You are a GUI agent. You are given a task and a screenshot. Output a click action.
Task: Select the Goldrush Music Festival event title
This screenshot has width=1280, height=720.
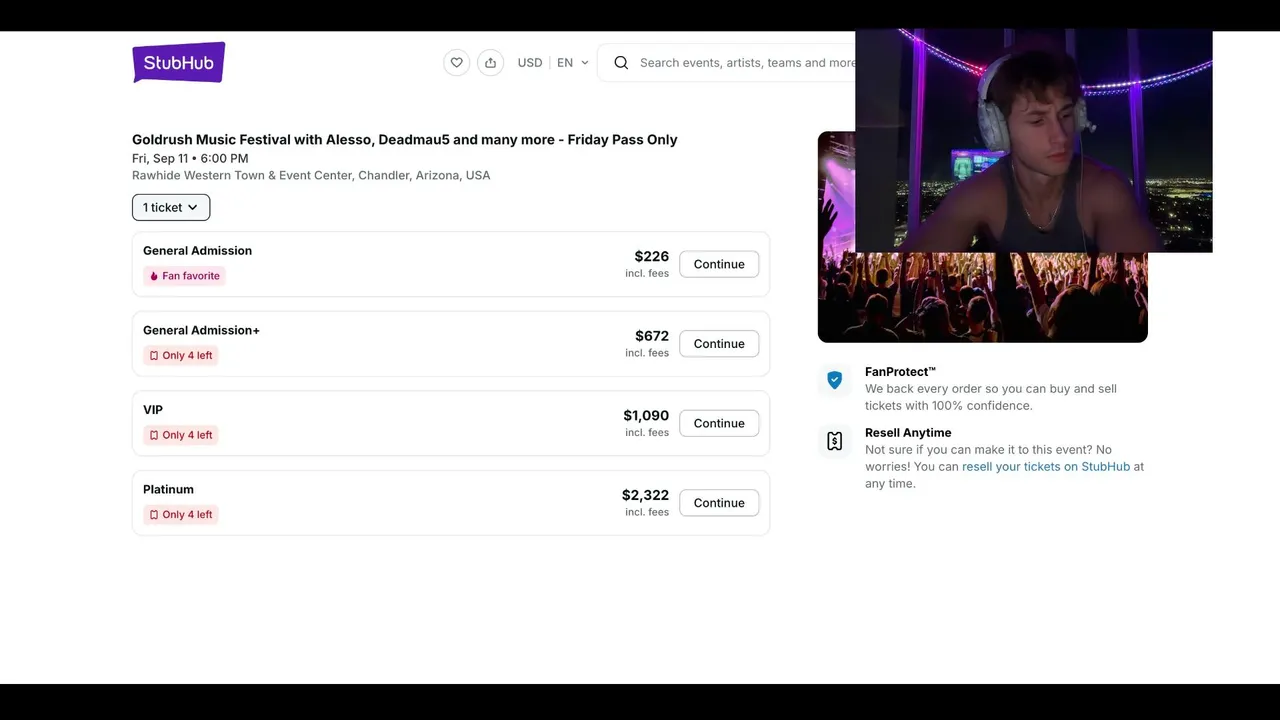click(405, 140)
